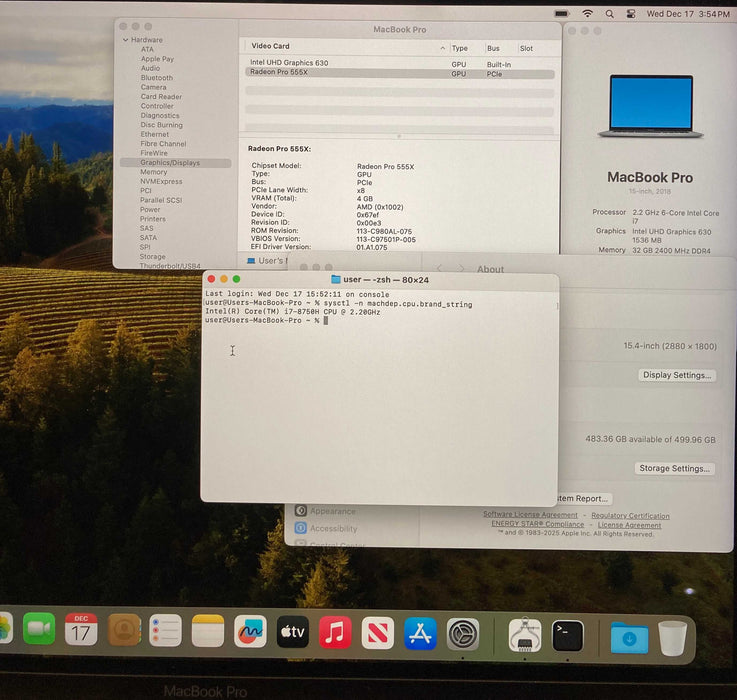Launch Freeform app from Dock
The width and height of the screenshot is (737, 700).
point(250,631)
